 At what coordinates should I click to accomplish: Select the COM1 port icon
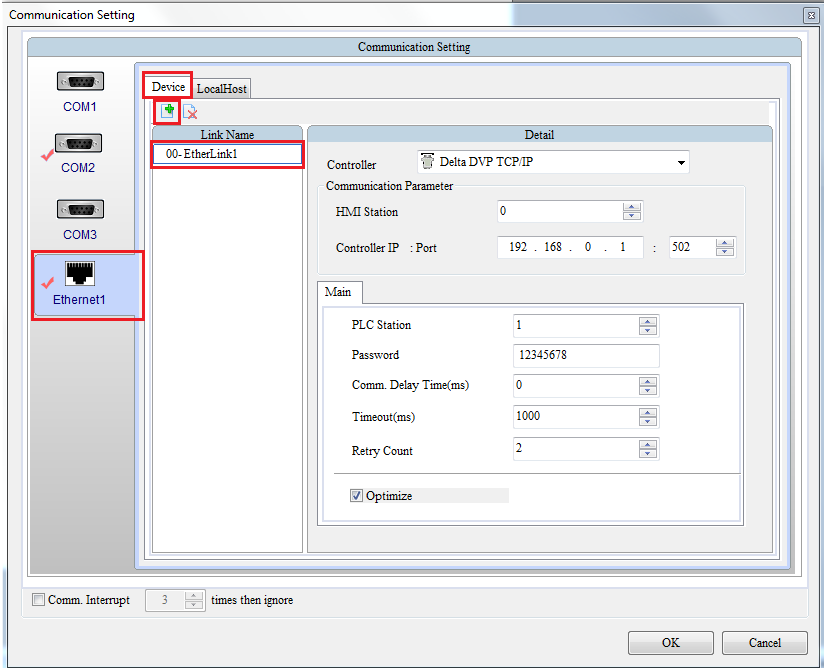point(80,81)
